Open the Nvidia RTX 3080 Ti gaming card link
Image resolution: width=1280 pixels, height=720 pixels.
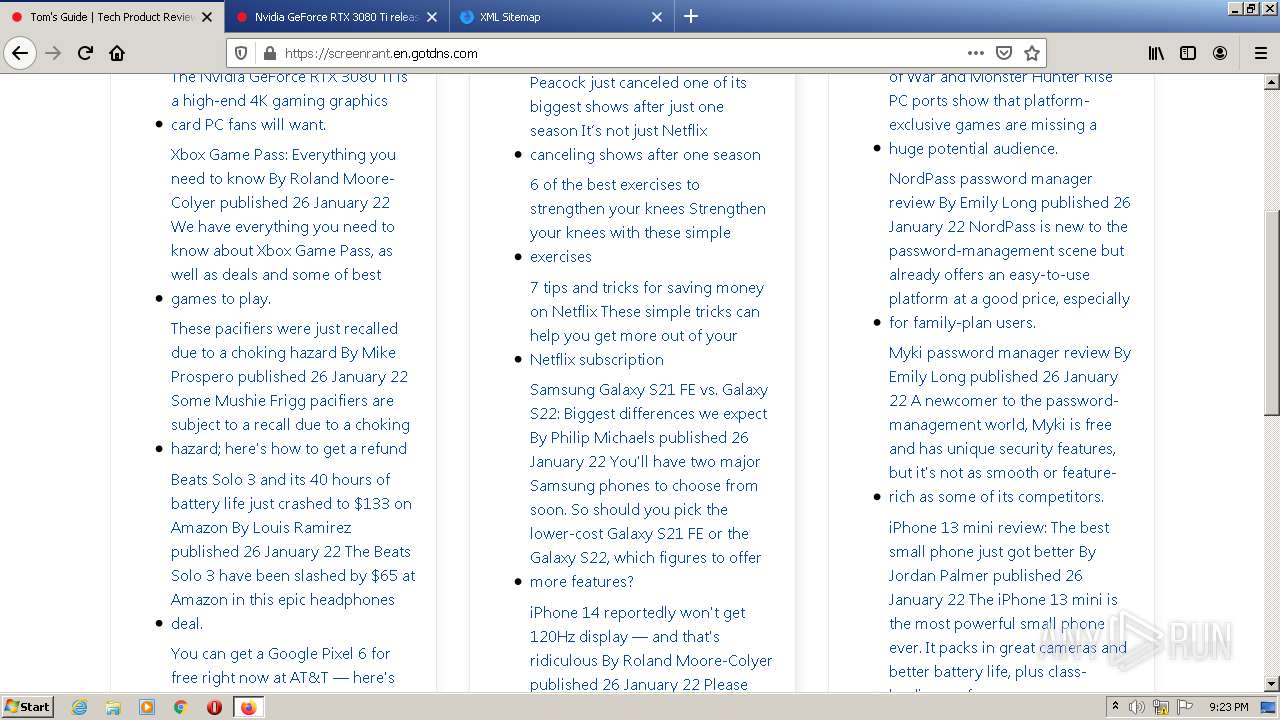point(290,100)
